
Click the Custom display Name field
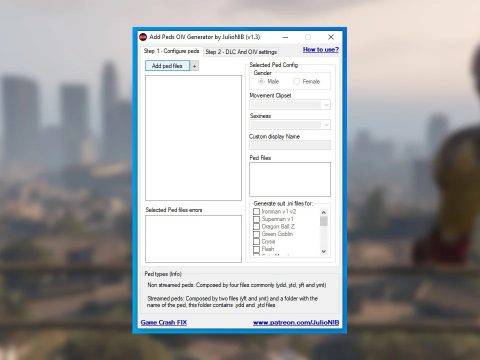[x=290, y=145]
